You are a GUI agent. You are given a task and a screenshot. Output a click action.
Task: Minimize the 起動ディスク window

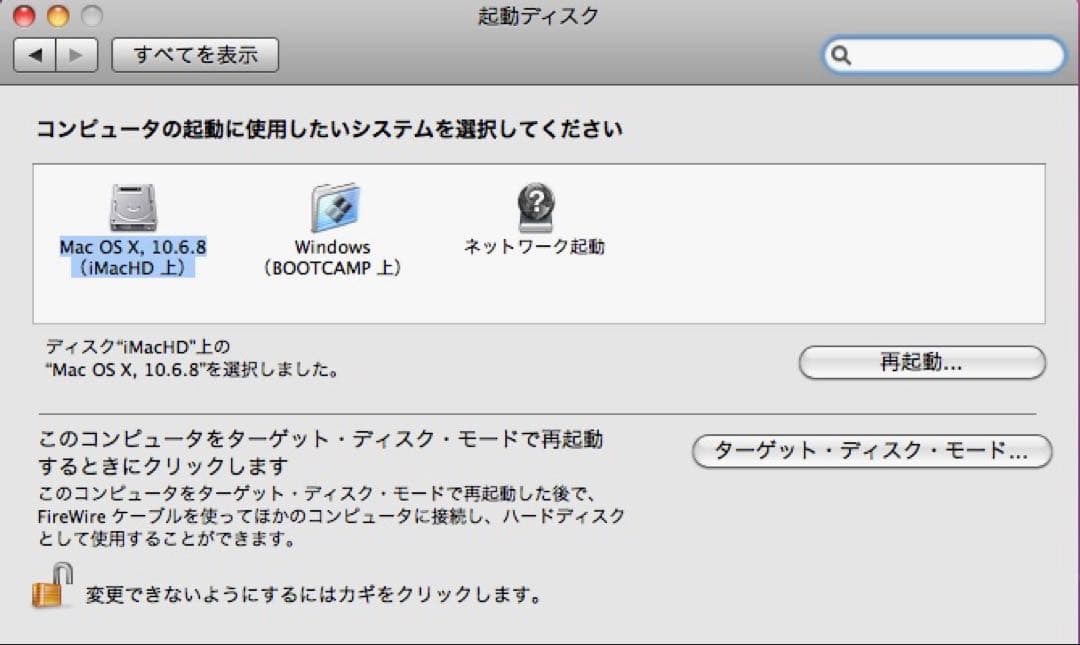(x=58, y=17)
